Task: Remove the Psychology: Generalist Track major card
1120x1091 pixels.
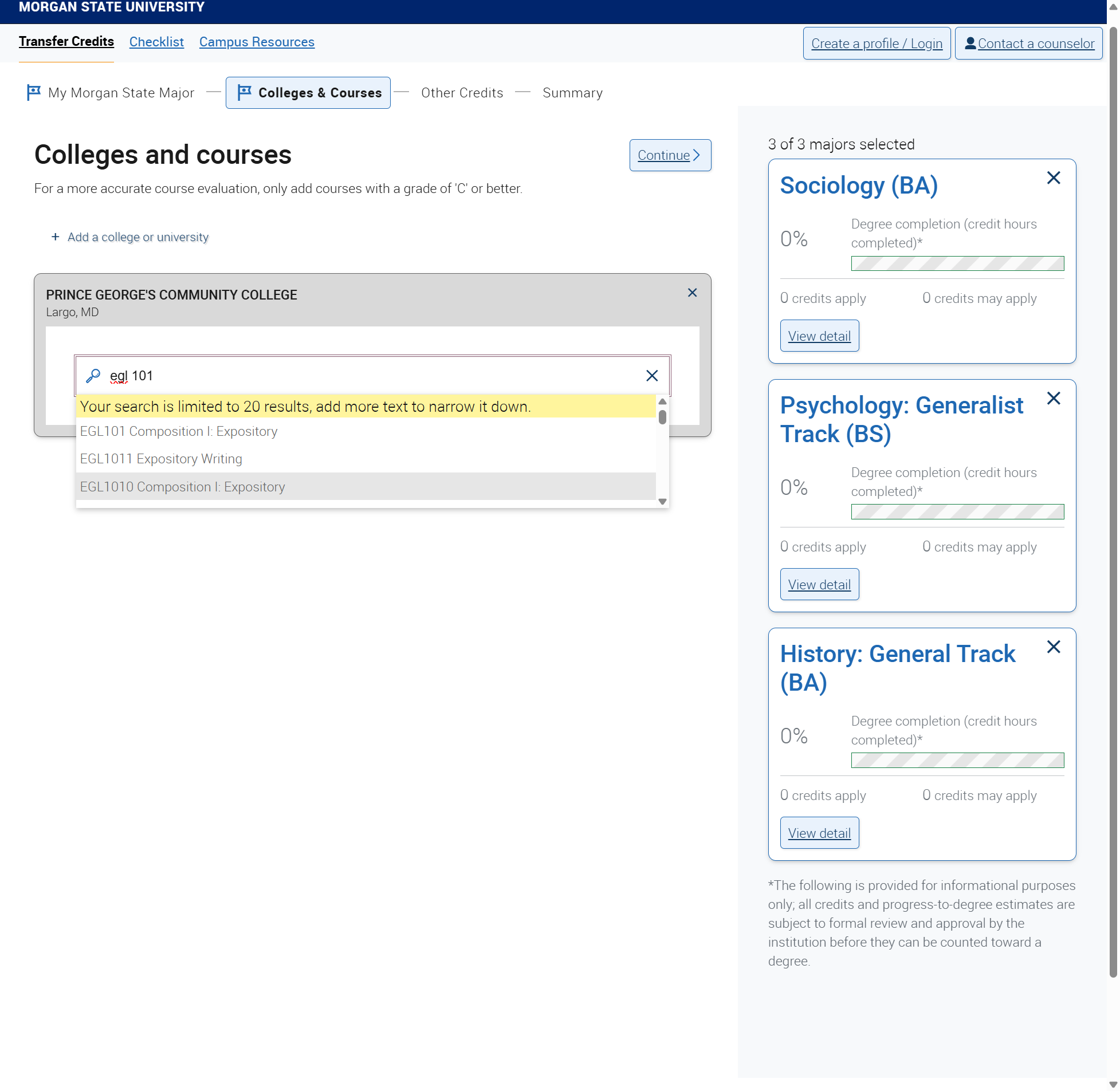Action: (1053, 398)
